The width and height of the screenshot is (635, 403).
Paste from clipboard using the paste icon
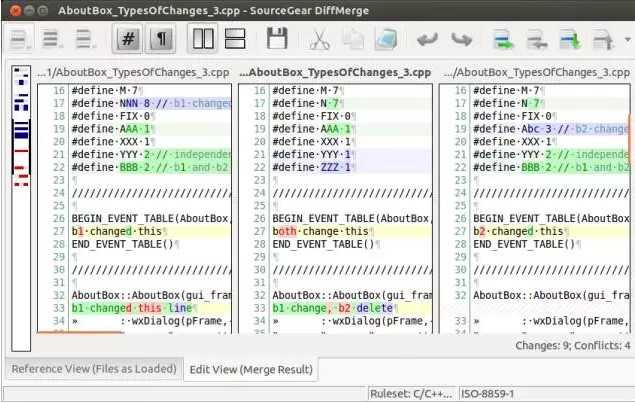386,40
